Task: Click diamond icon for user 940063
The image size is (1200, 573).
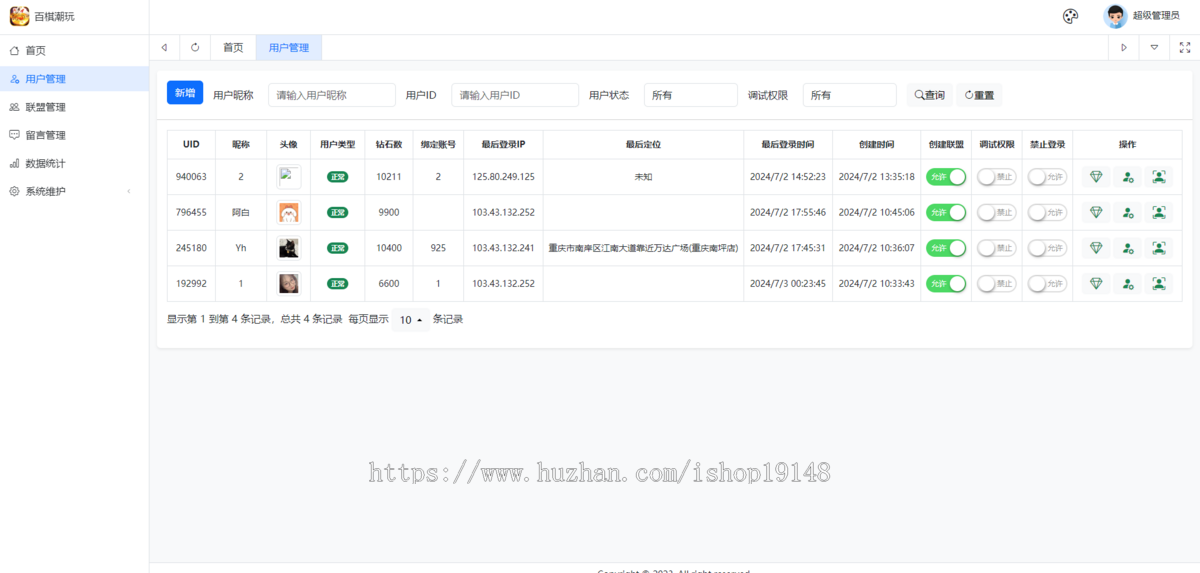Action: [x=1097, y=177]
